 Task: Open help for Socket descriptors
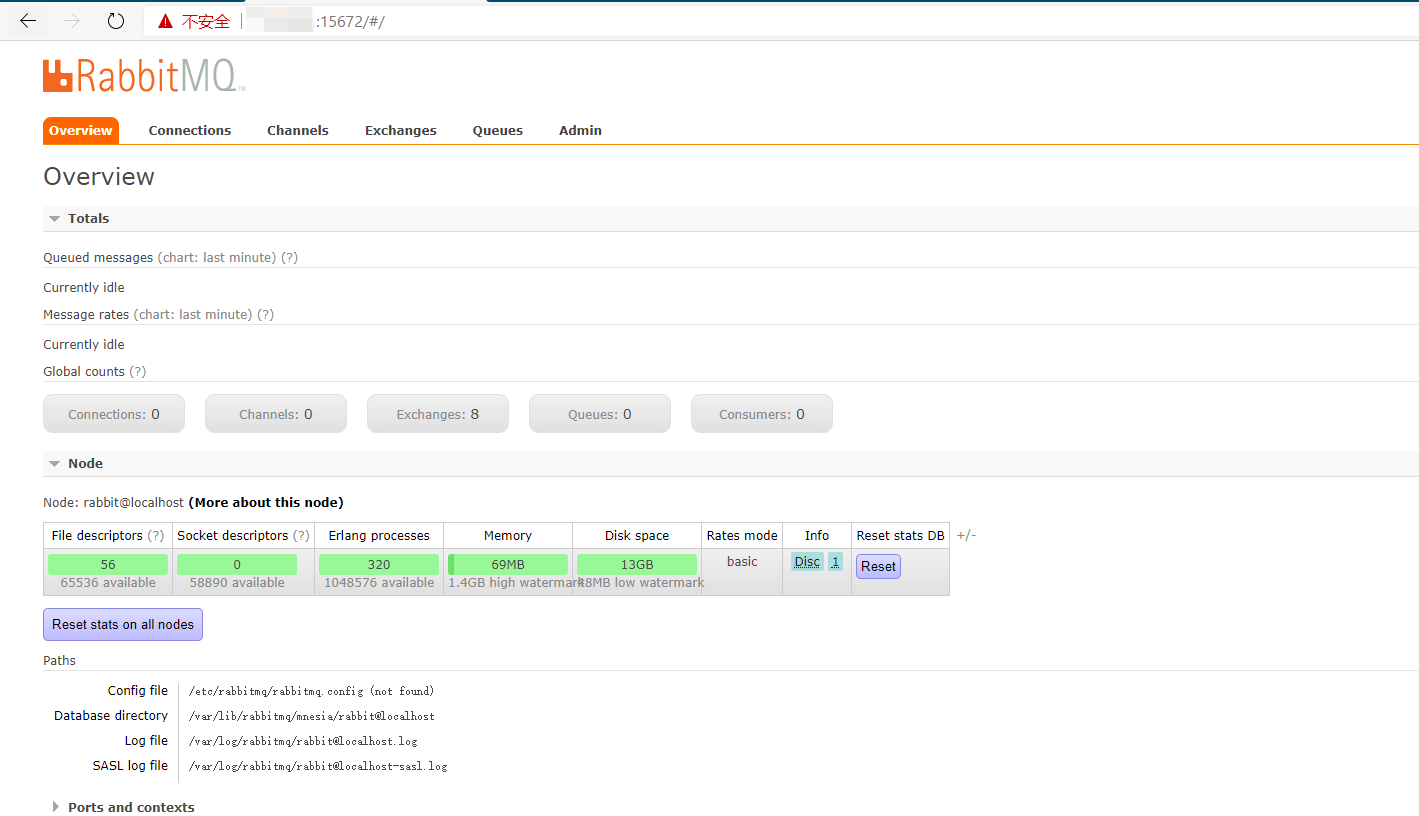tap(299, 535)
